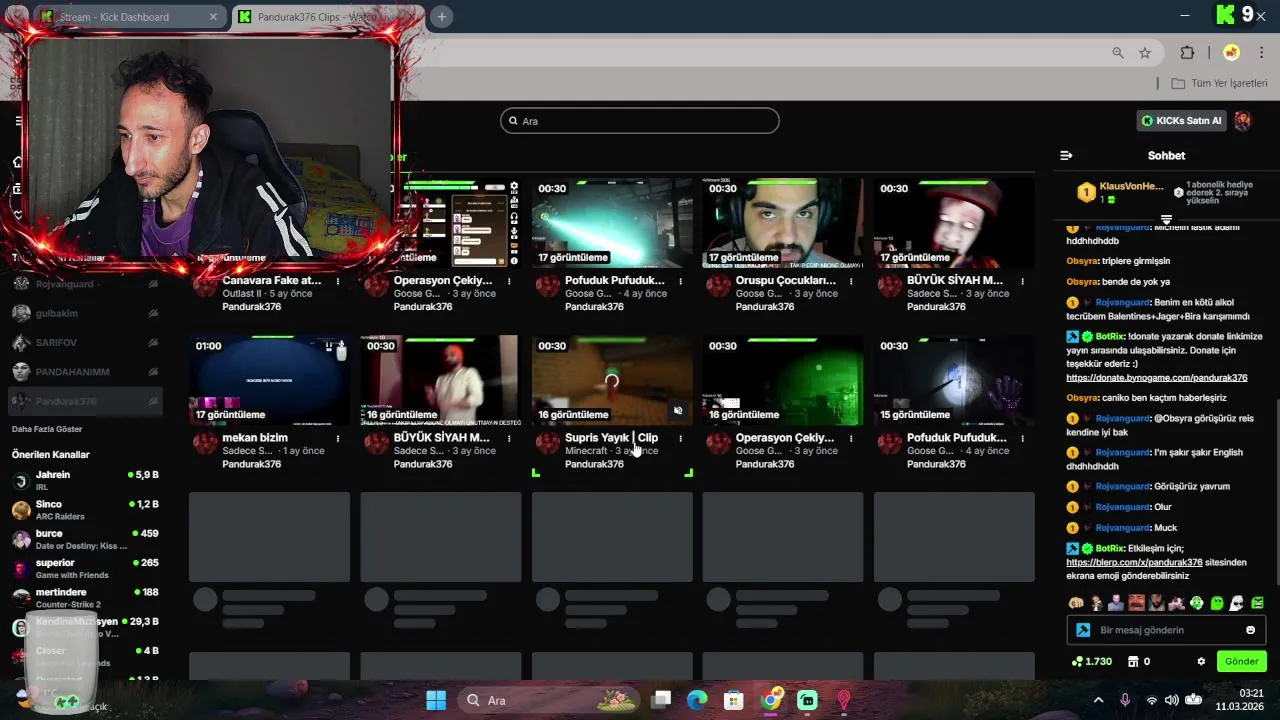
Task: Play second-row BÜYÜK SİYAH M clip
Action: coord(441,380)
